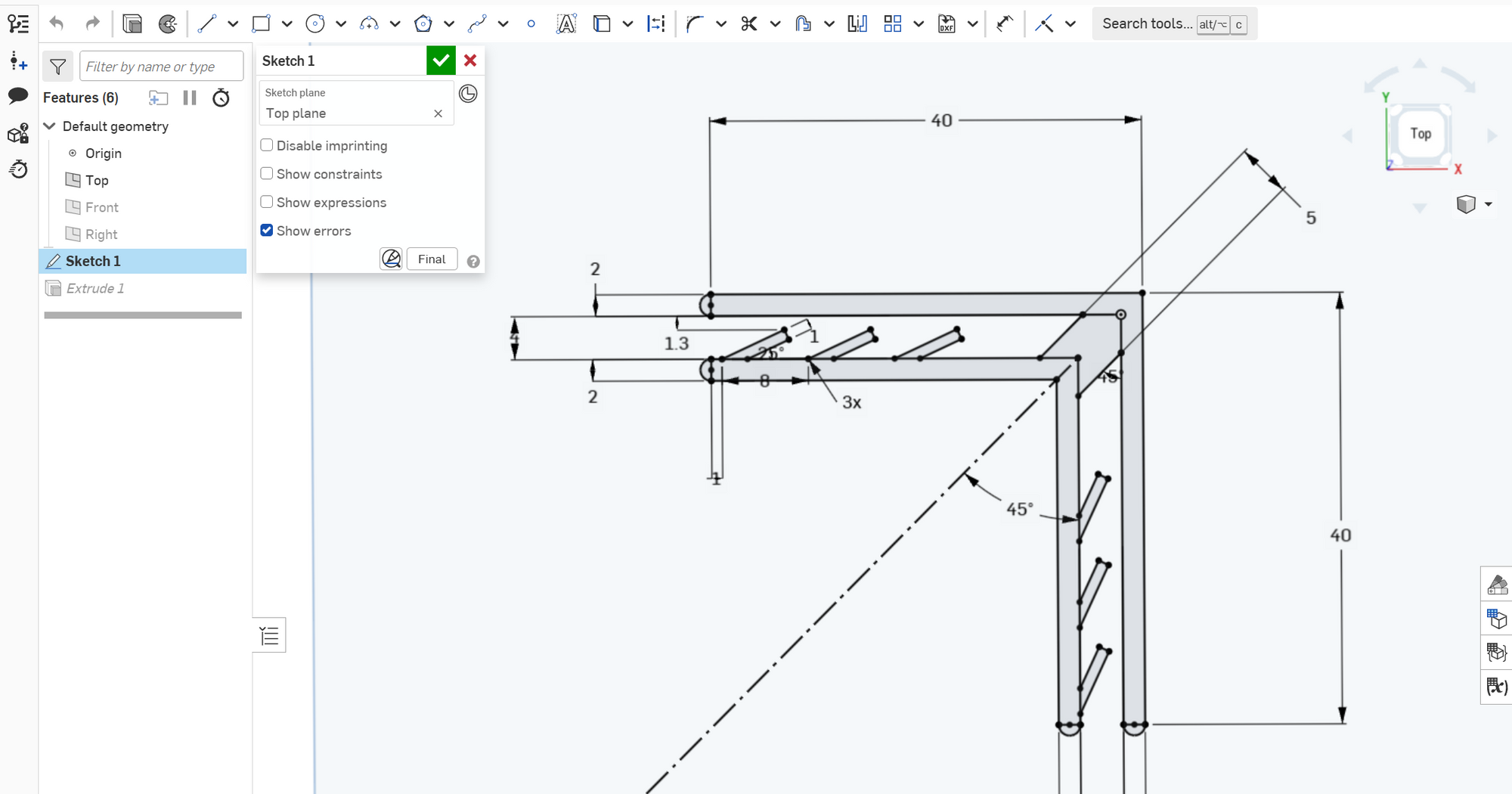Screen dimensions: 1512x794
Task: Select the Trim scissors tool
Action: pos(749,24)
